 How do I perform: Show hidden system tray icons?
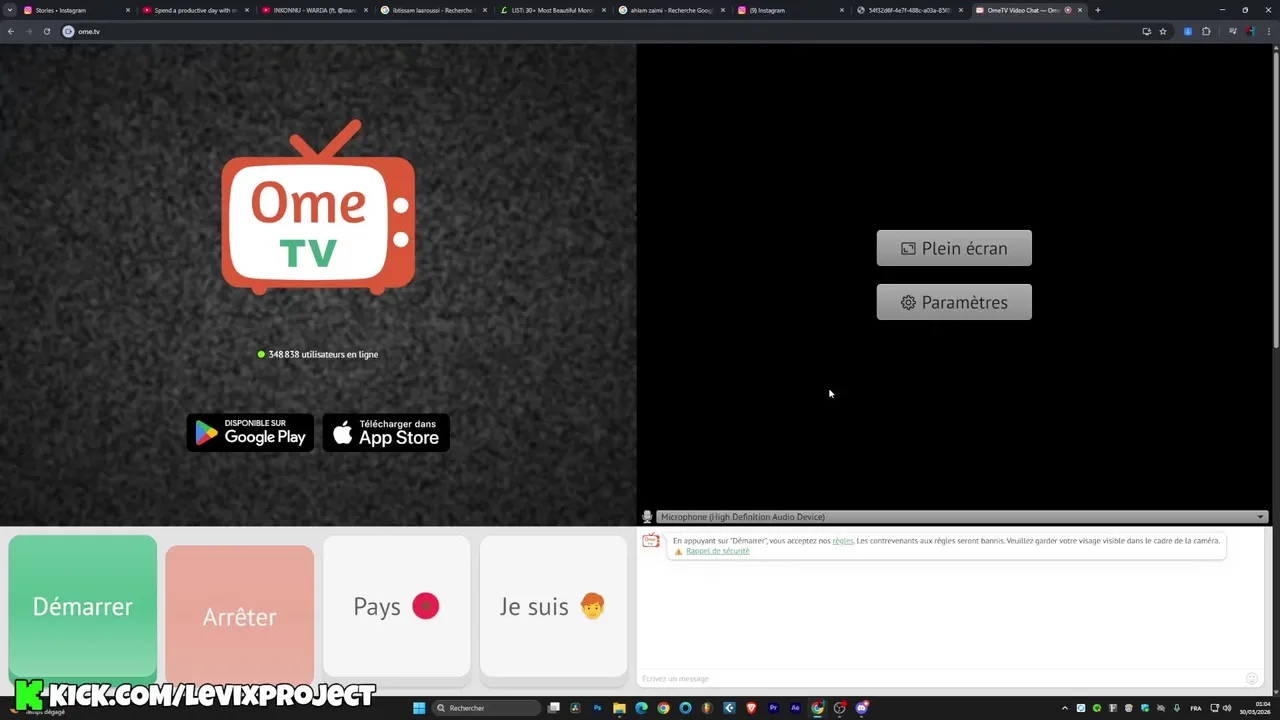click(x=1065, y=708)
